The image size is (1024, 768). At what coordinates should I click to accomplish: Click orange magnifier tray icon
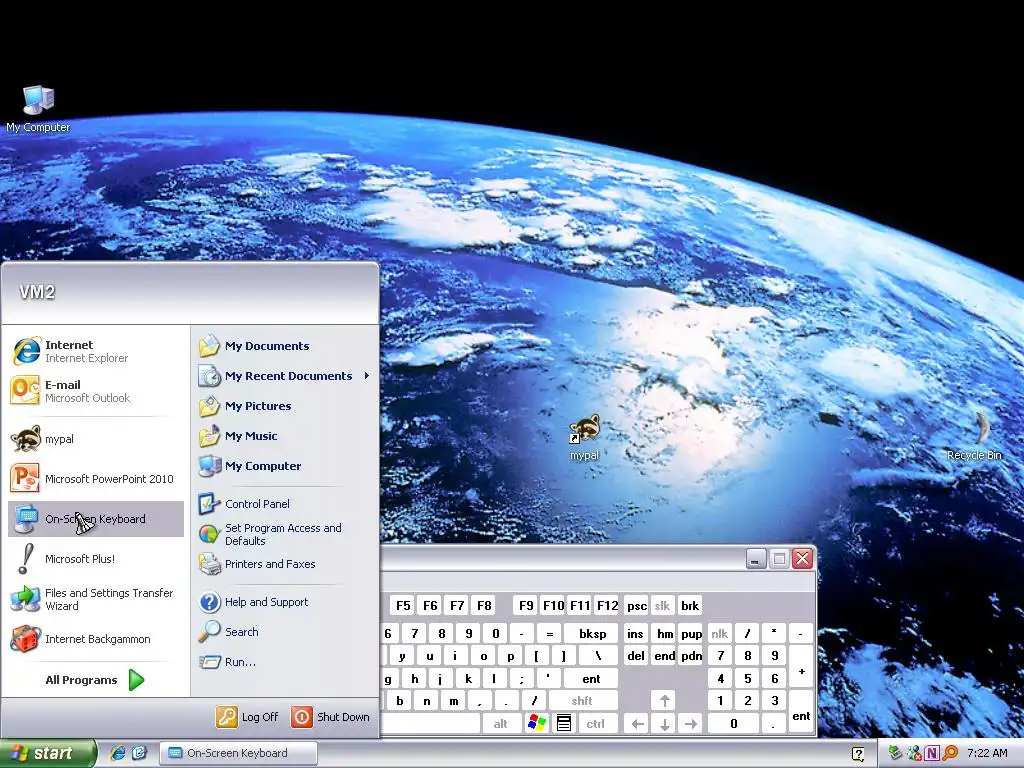tap(950, 753)
